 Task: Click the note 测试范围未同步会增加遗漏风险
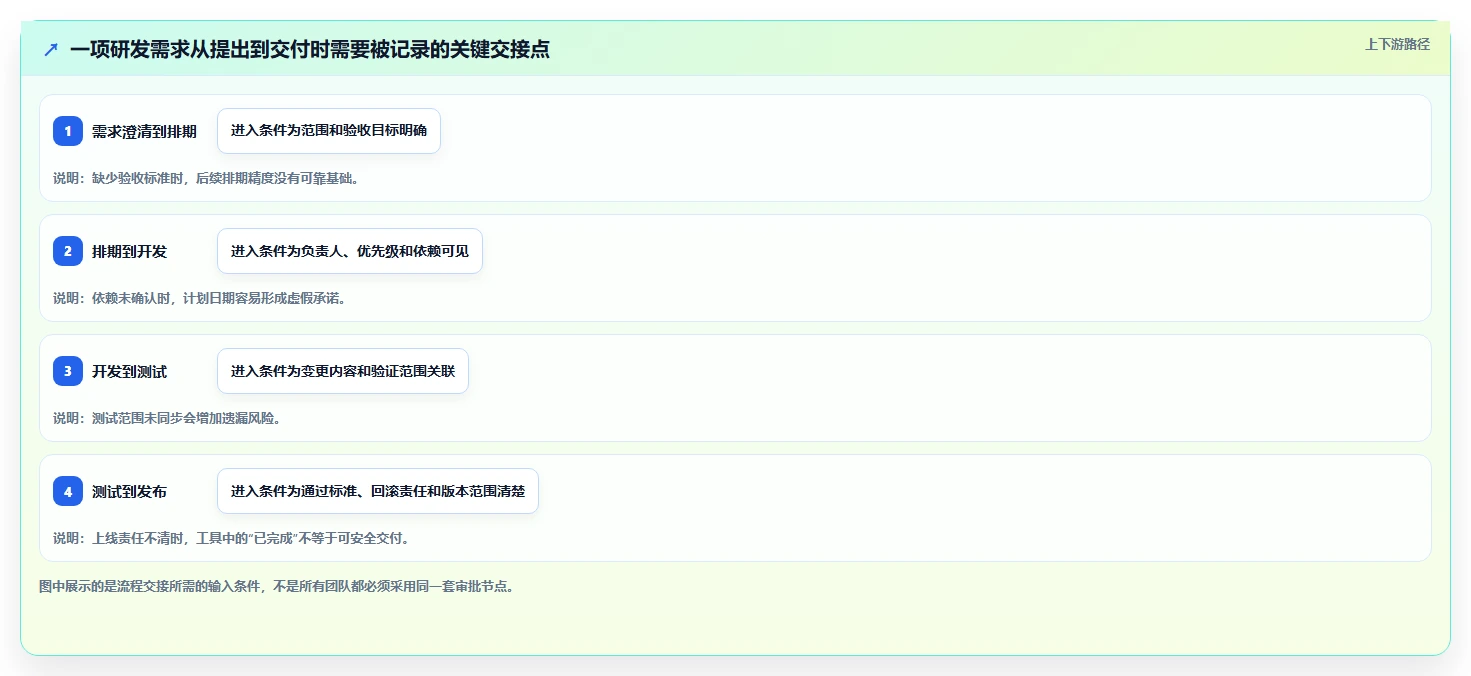click(x=167, y=418)
